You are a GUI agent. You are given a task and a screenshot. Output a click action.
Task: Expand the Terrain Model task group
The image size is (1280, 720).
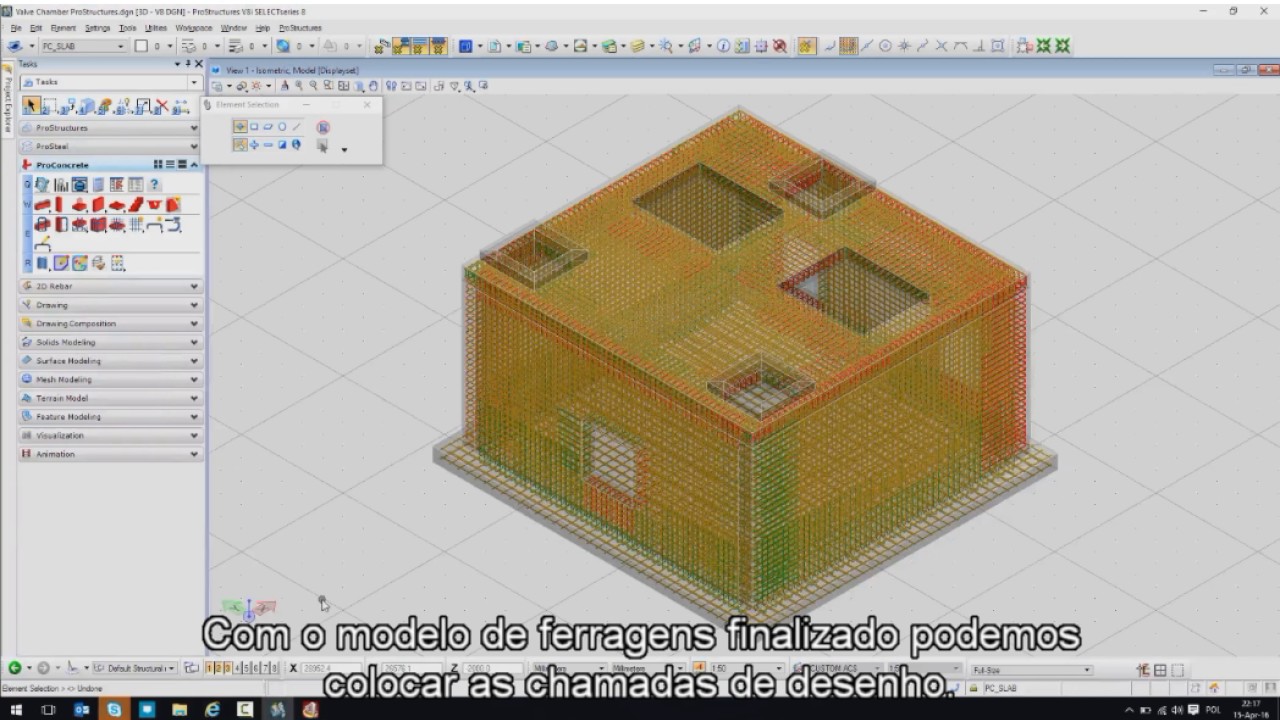[x=194, y=398]
